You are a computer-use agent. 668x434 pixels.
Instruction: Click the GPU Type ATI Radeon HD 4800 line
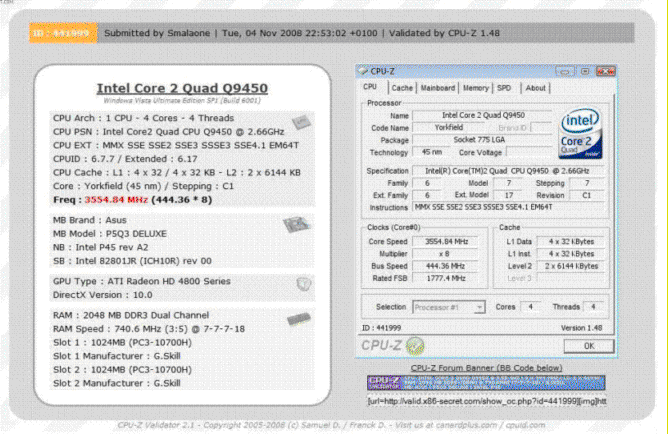click(142, 281)
